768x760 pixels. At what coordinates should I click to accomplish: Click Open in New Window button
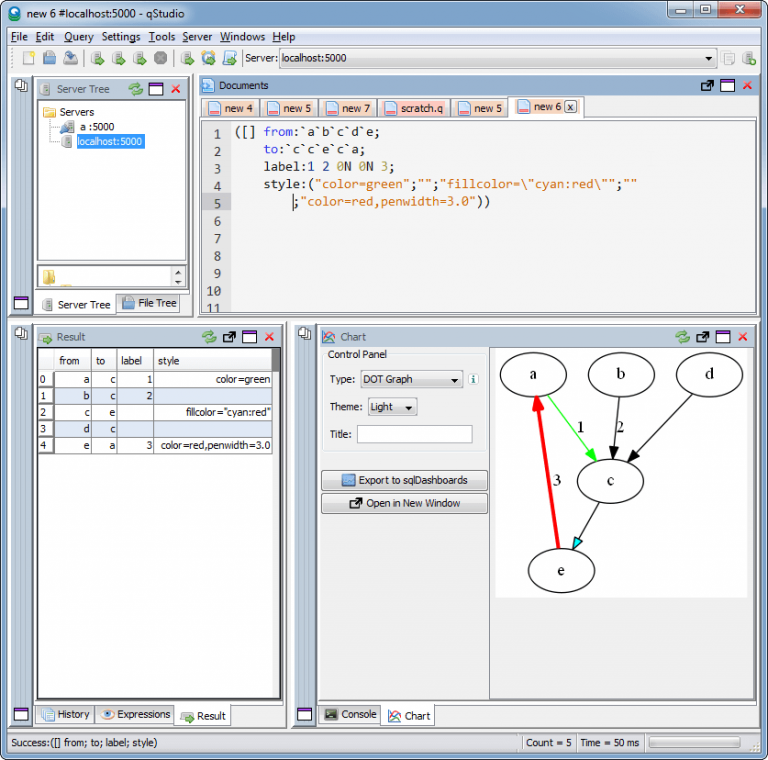tap(405, 503)
